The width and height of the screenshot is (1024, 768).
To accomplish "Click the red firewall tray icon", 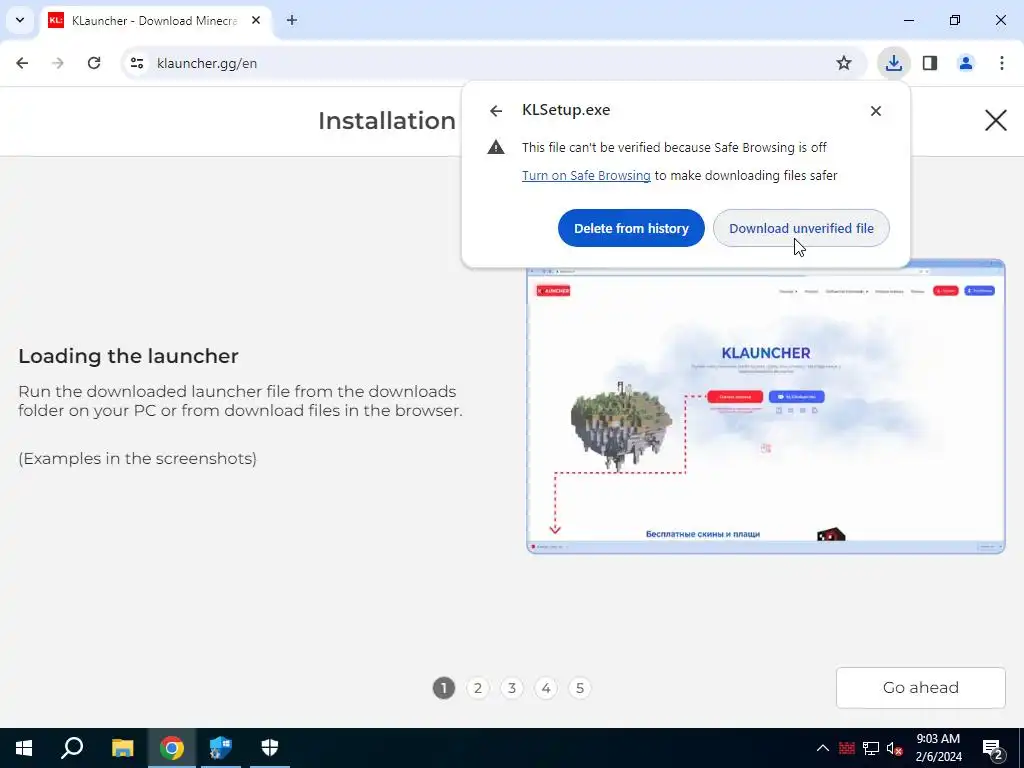I will [847, 748].
